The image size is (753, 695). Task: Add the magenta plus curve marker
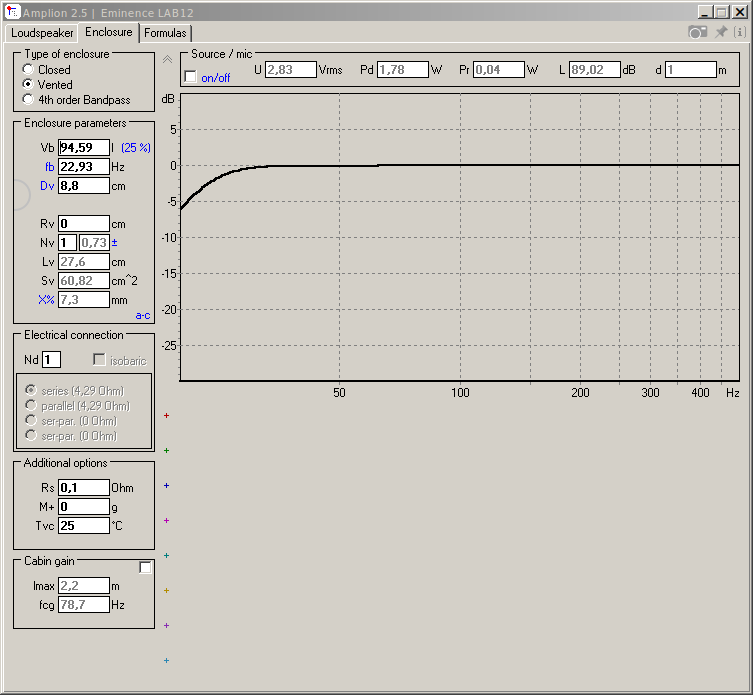point(166,521)
